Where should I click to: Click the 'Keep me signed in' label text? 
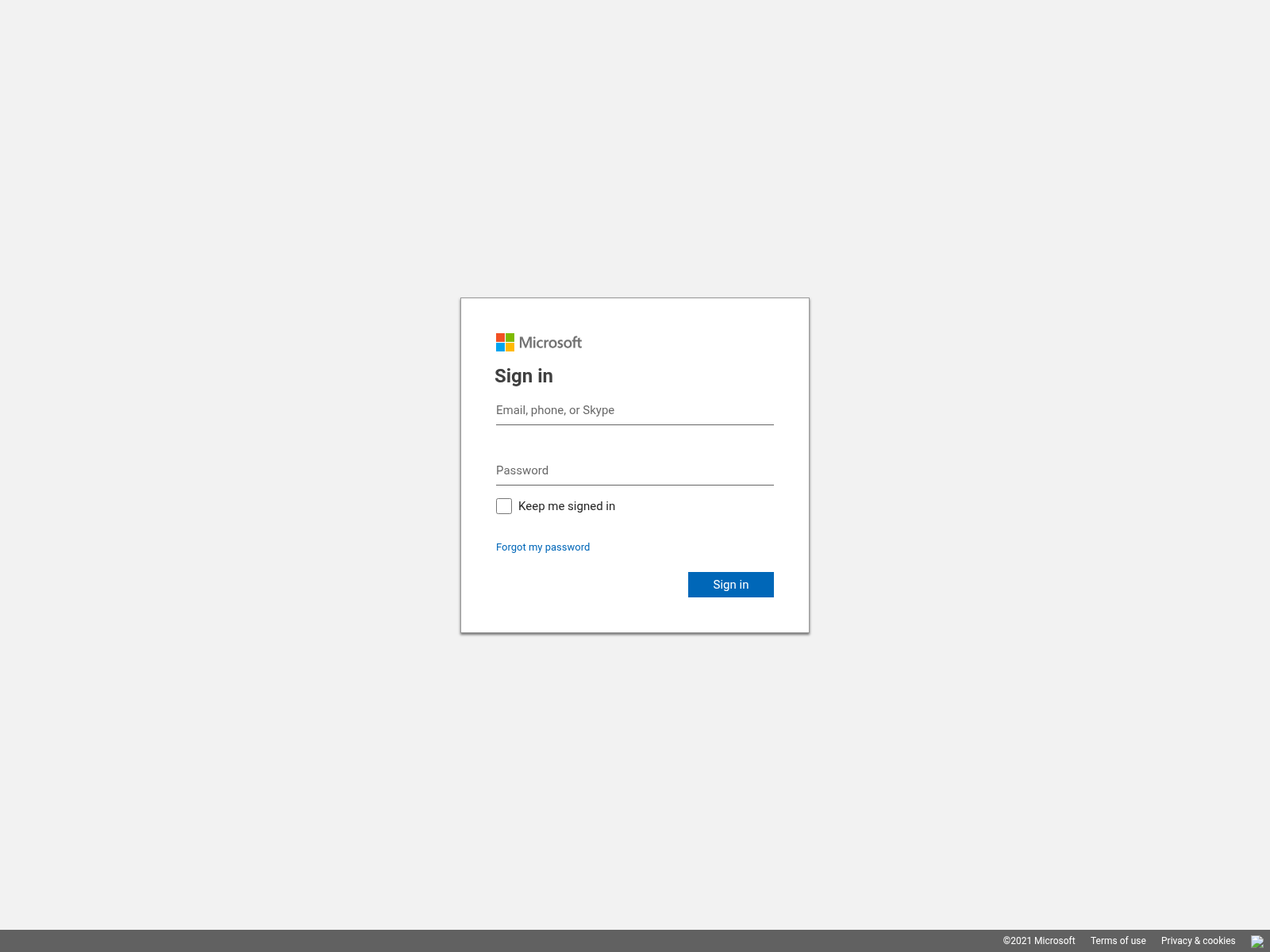[x=566, y=506]
